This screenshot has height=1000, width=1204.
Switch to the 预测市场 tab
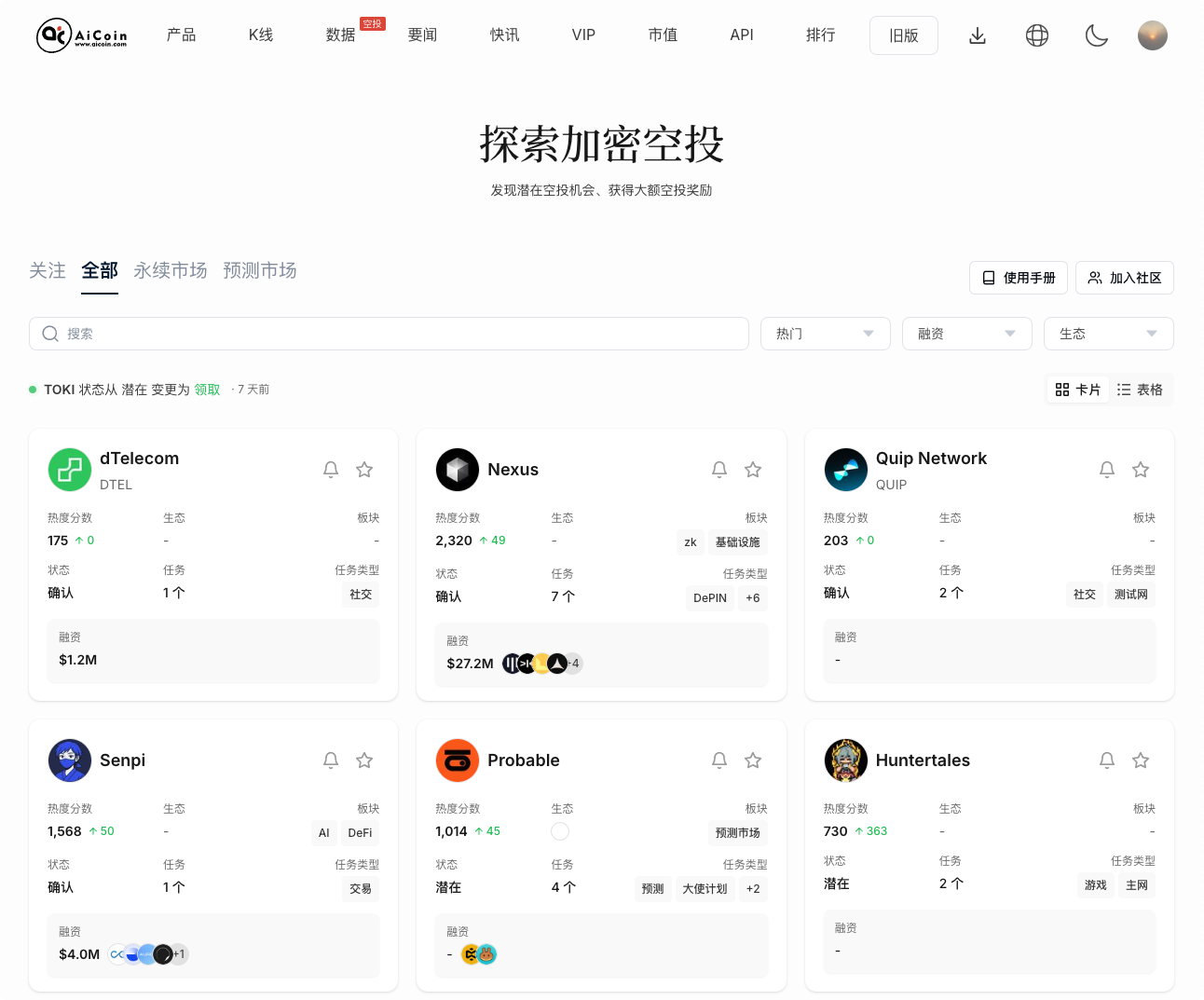[260, 270]
